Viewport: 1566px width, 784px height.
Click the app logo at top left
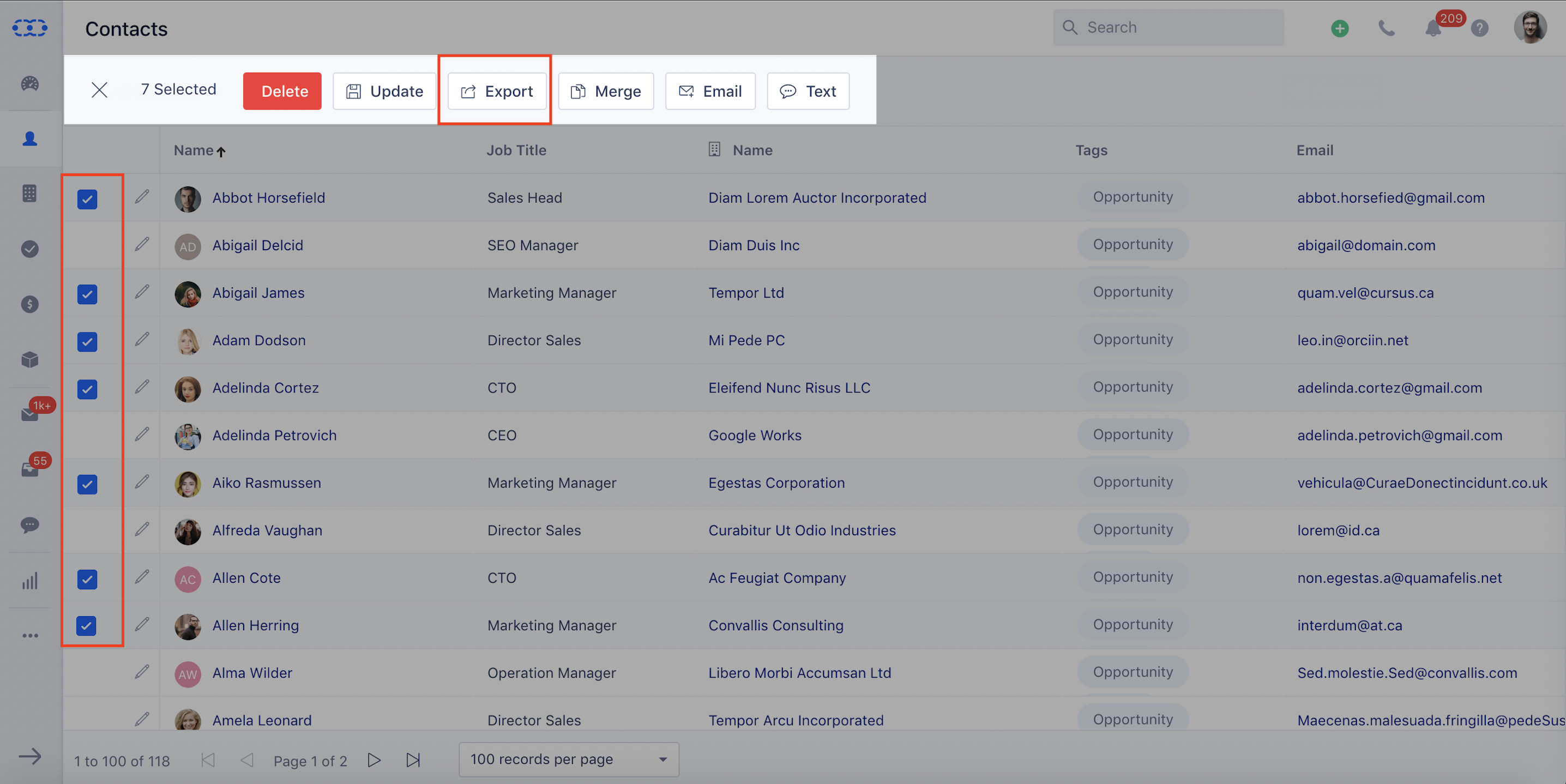30,28
